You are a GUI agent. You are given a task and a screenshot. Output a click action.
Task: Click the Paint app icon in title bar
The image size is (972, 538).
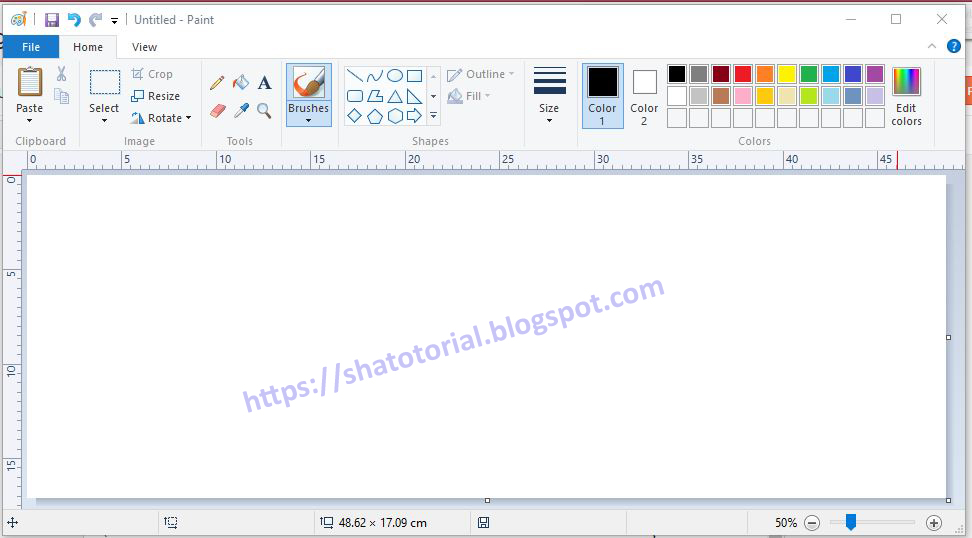[19, 20]
